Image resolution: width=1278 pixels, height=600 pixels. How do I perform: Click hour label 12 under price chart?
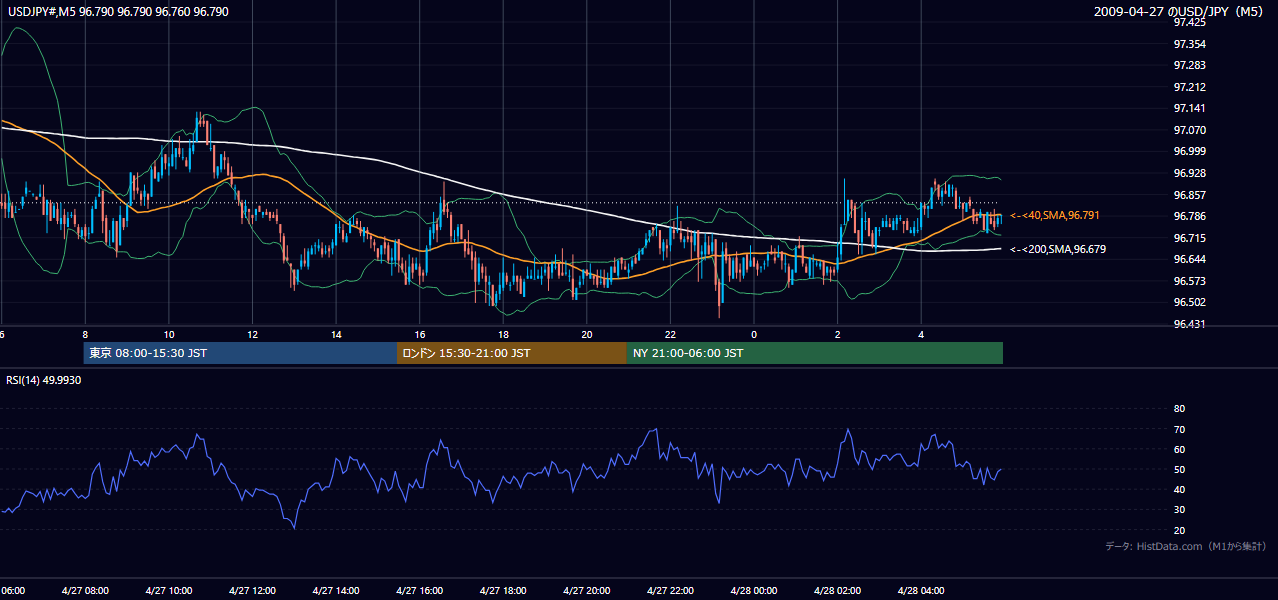pos(252,334)
